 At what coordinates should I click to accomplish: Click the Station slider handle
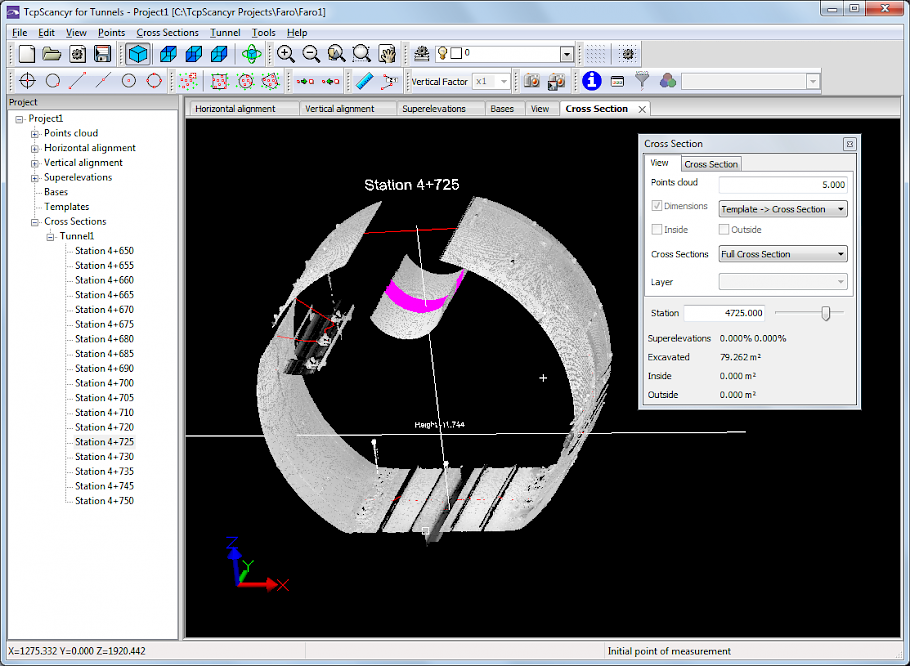tap(826, 313)
